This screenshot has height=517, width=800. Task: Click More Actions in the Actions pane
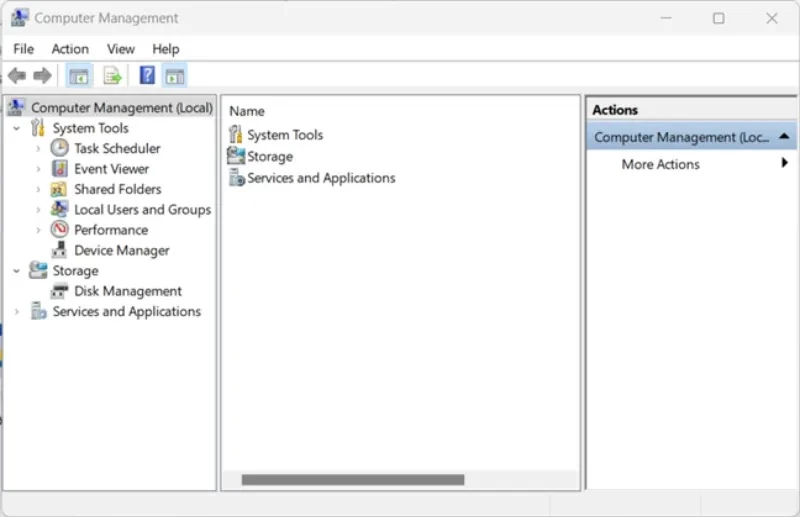tap(660, 164)
